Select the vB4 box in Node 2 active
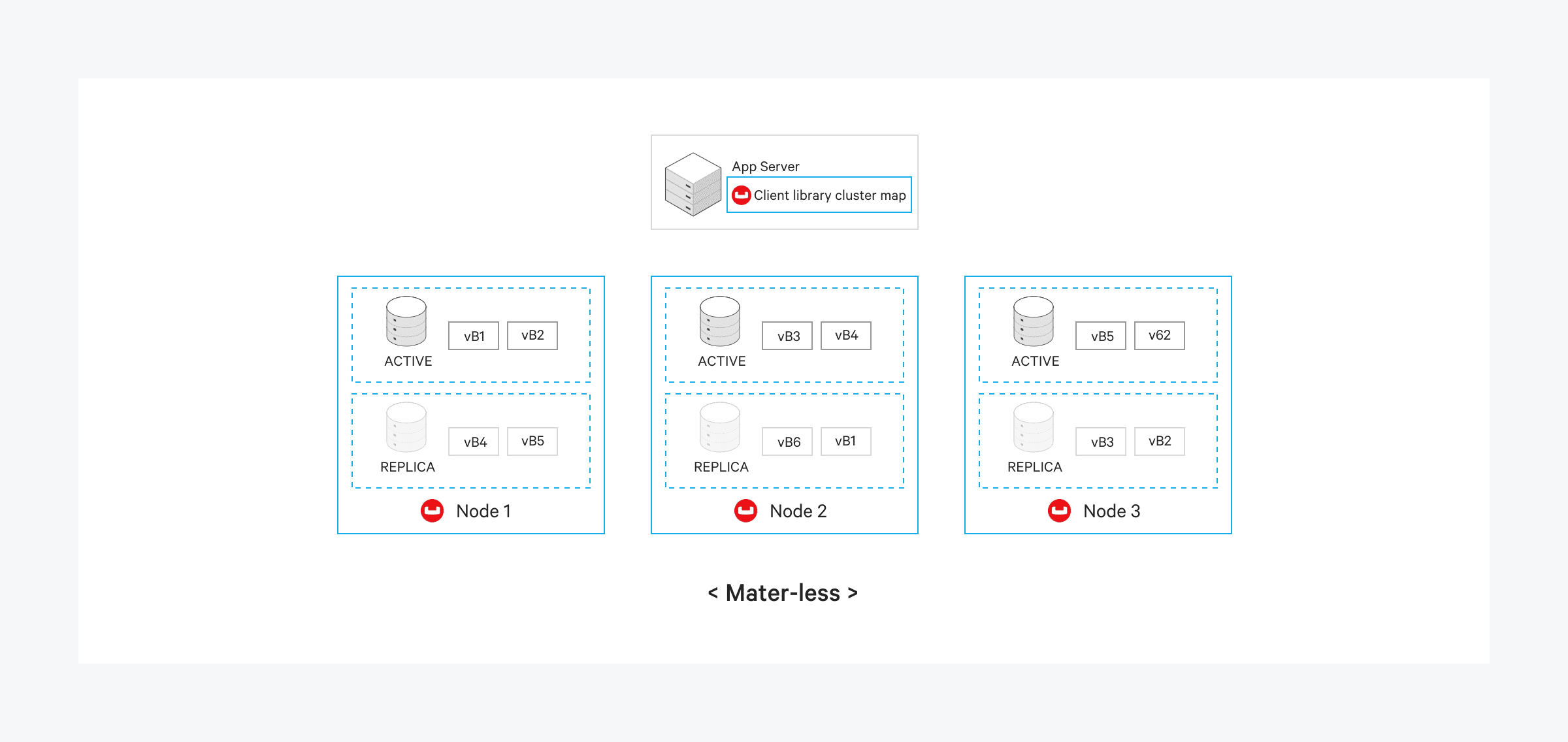The image size is (1568, 742). 846,336
